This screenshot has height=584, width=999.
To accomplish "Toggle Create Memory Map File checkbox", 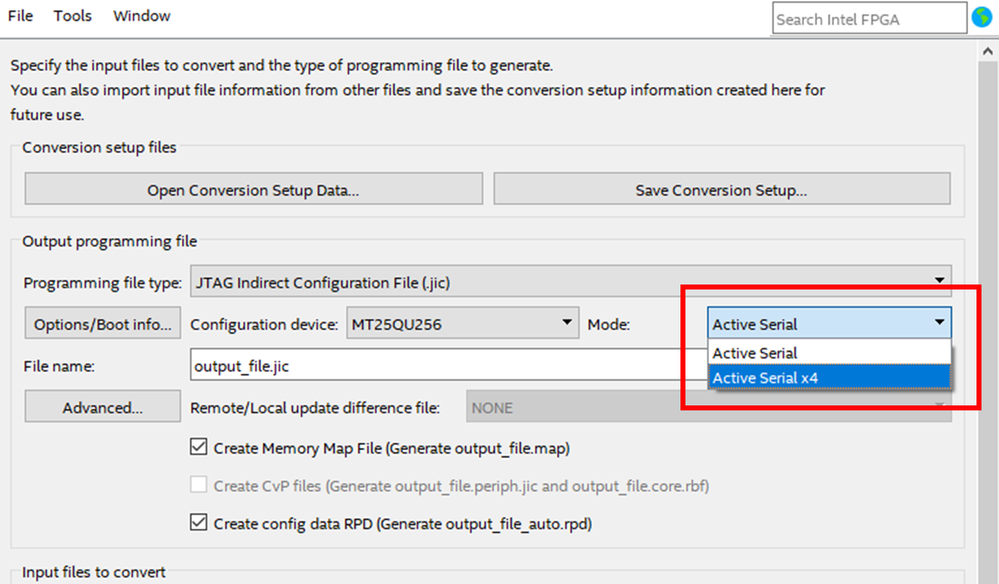I will click(198, 448).
